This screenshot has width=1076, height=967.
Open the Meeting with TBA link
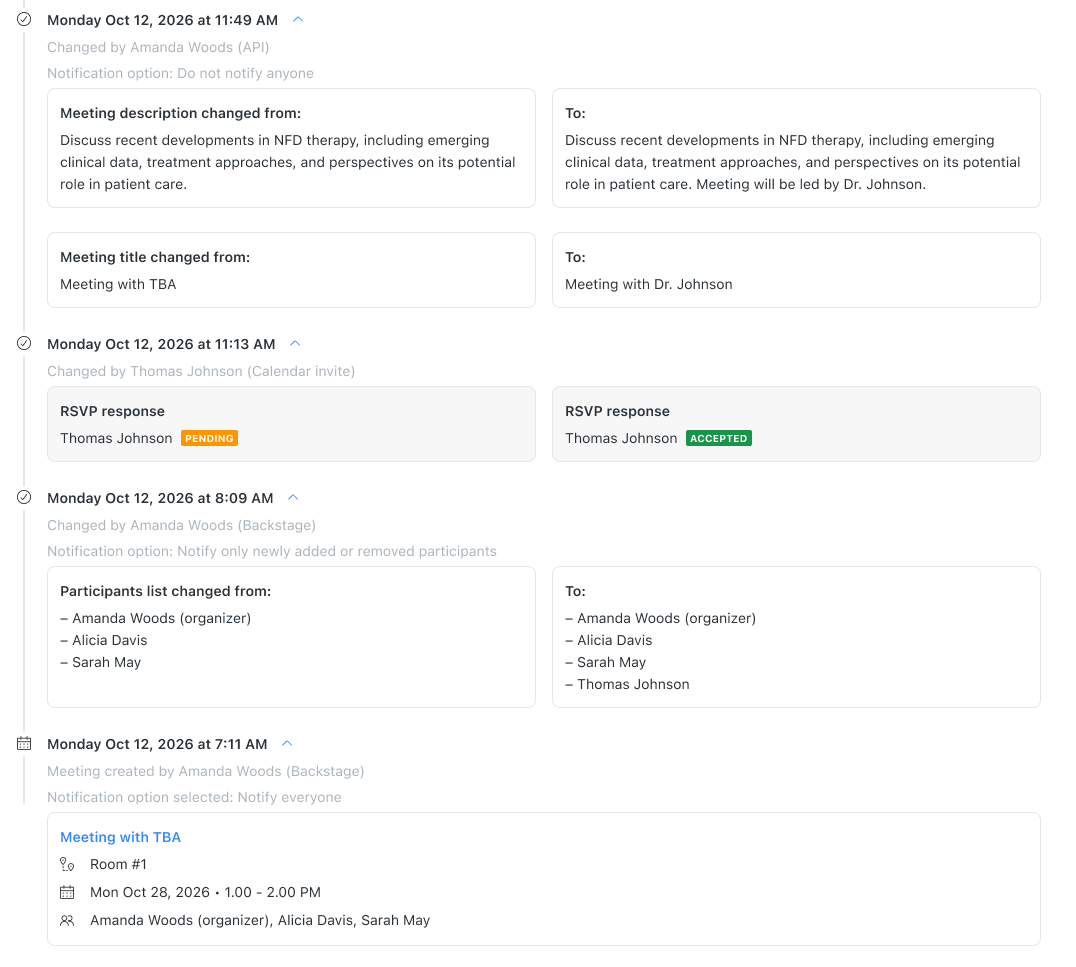pos(120,837)
